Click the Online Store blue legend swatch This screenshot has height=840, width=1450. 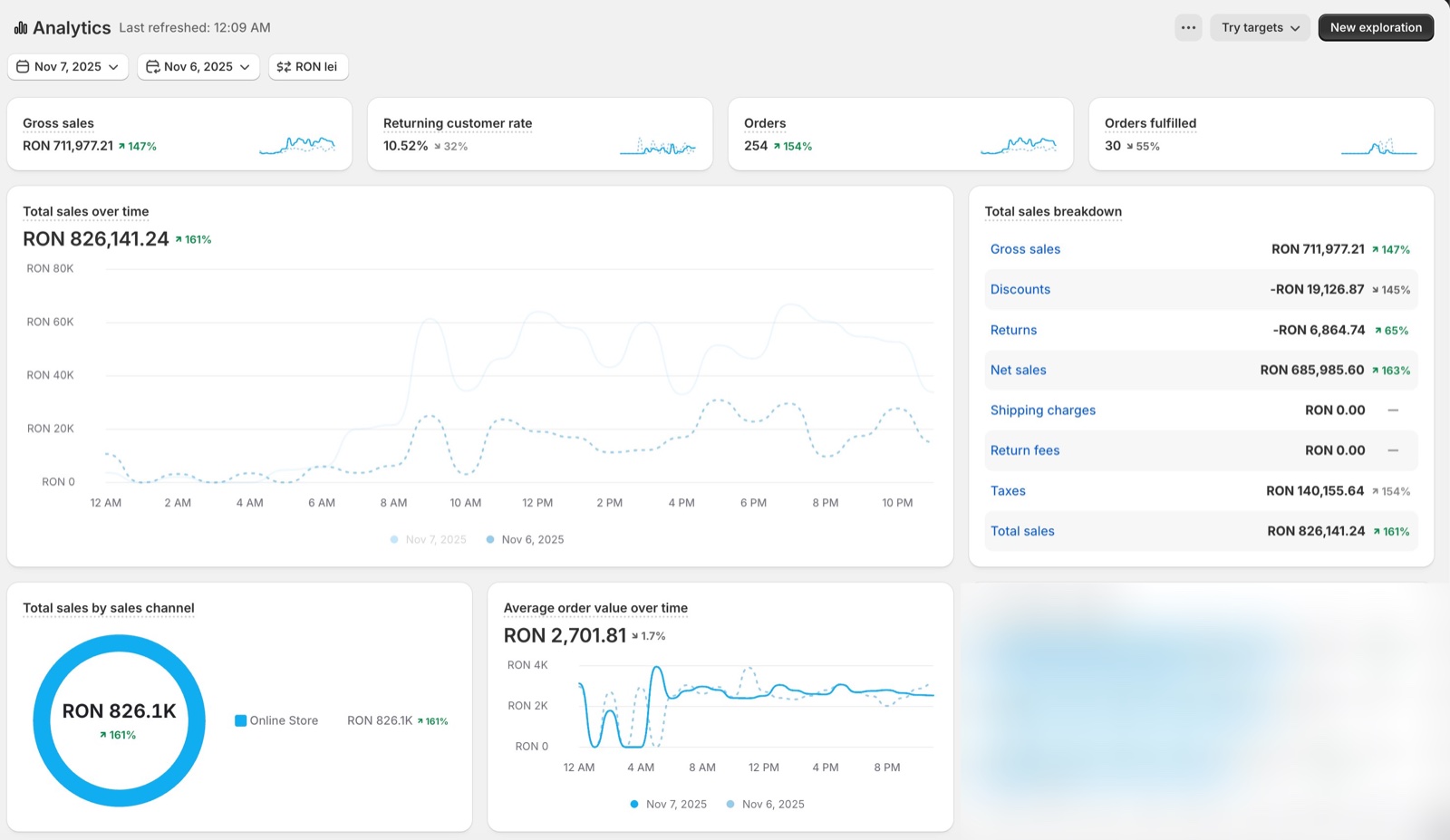241,720
